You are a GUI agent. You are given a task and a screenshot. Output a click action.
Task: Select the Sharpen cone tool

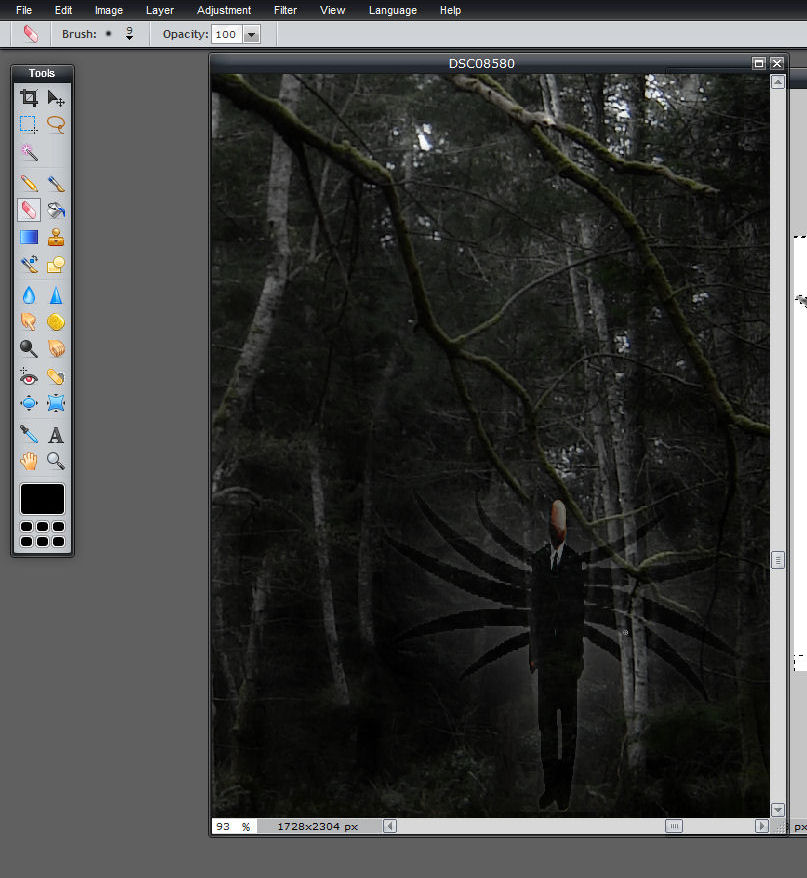click(55, 295)
